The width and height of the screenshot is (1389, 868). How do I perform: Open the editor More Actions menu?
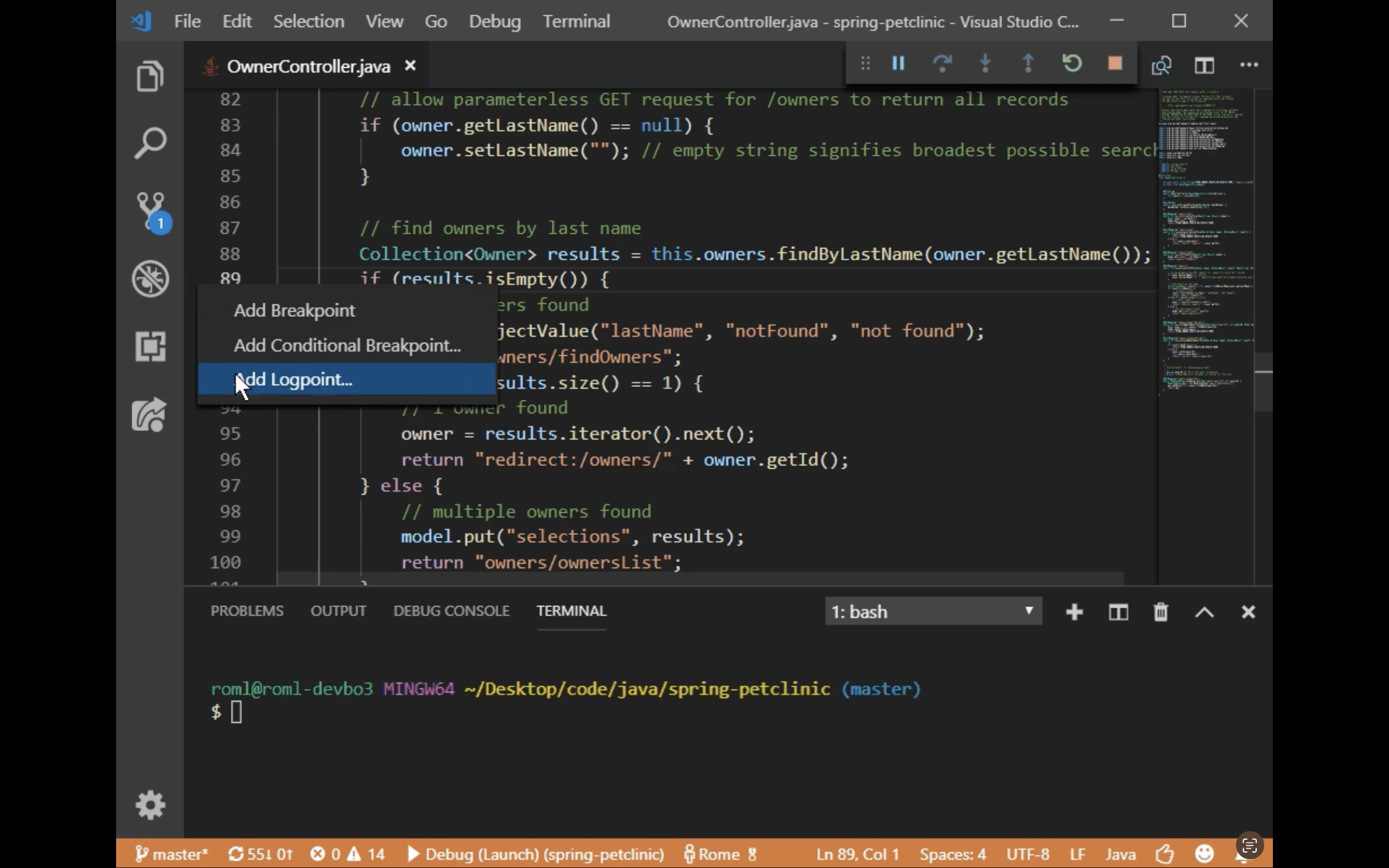click(1249, 65)
